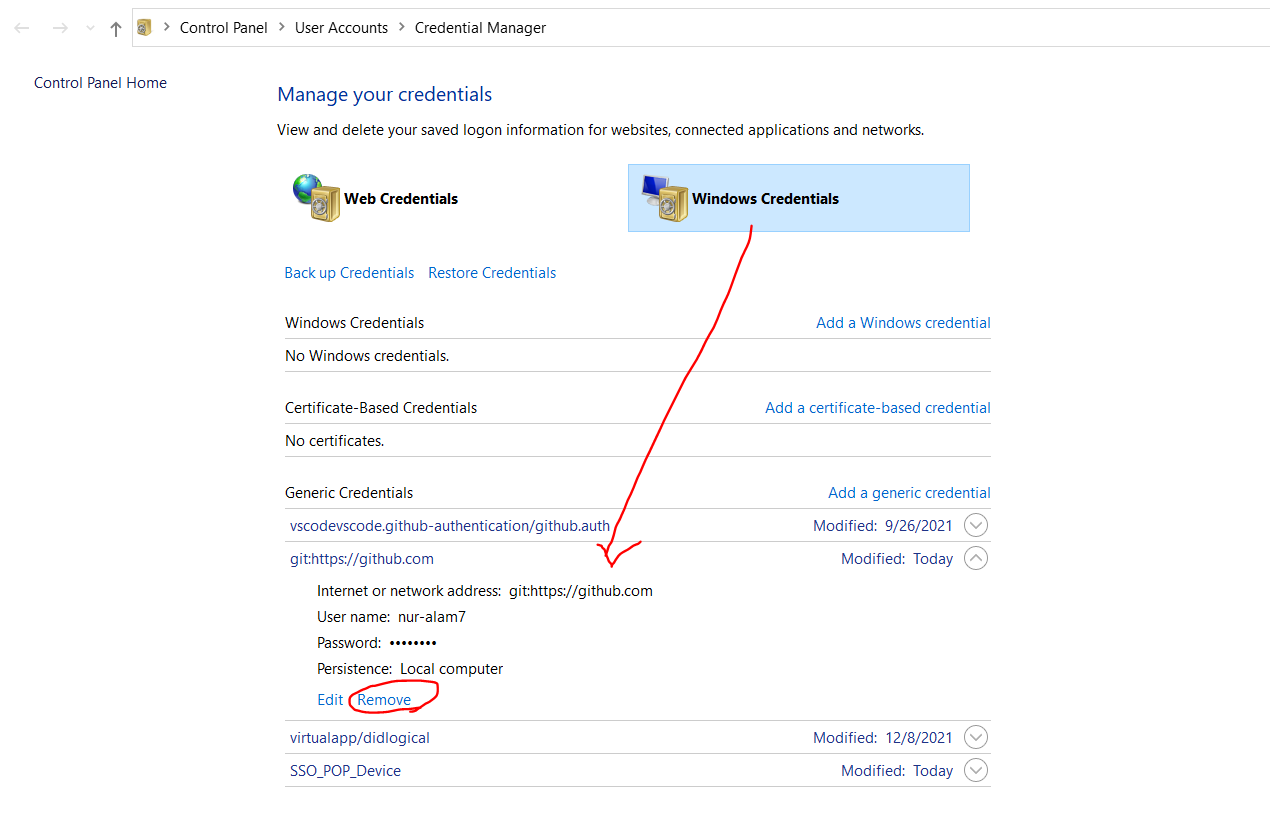Click No certificates text

click(x=335, y=441)
